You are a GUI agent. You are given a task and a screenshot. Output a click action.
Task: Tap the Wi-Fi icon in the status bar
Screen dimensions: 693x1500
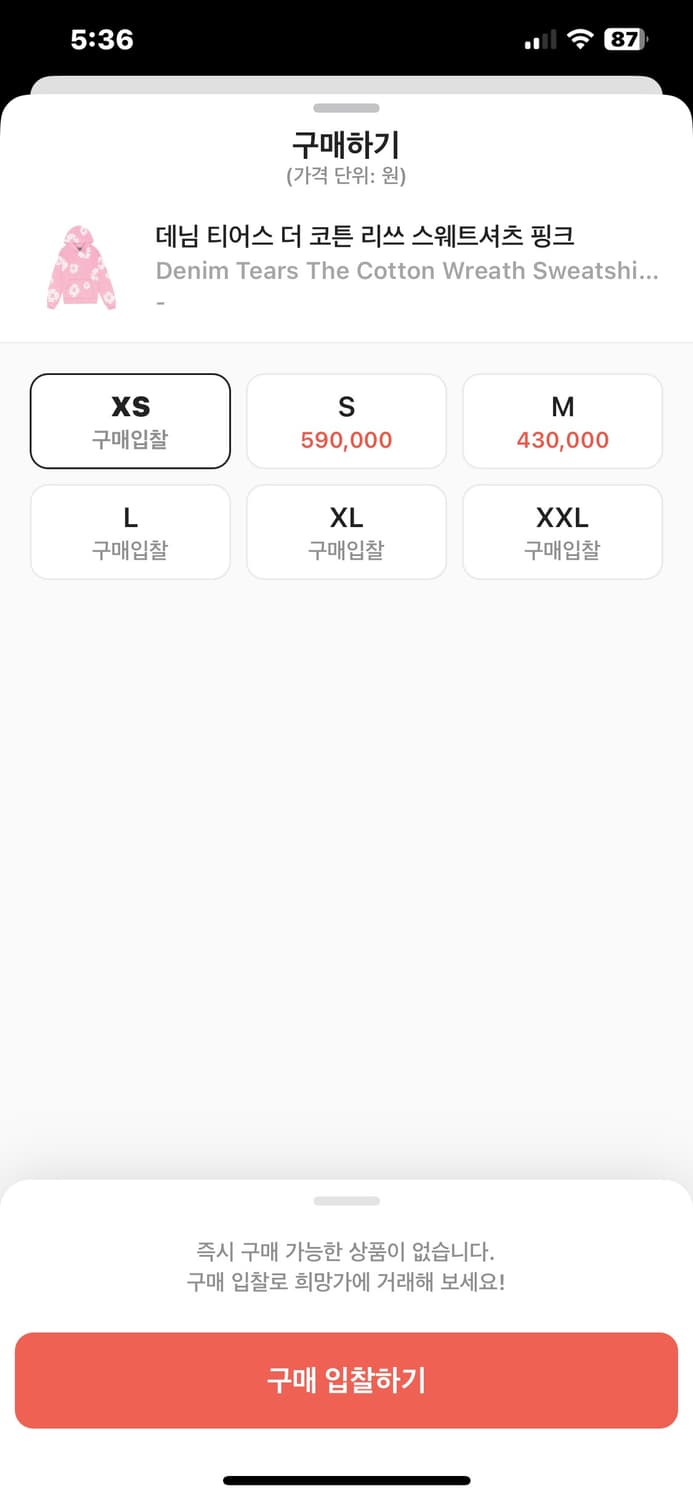(580, 38)
